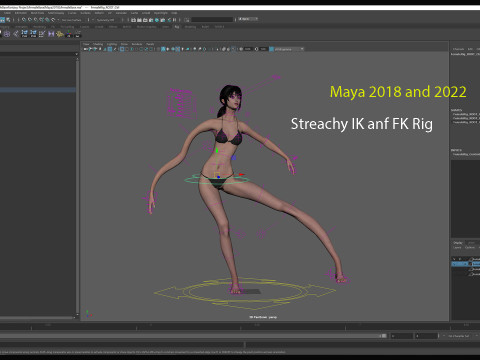Open the Channels menu in the Channel Box
The image size is (480, 360).
click(458, 49)
